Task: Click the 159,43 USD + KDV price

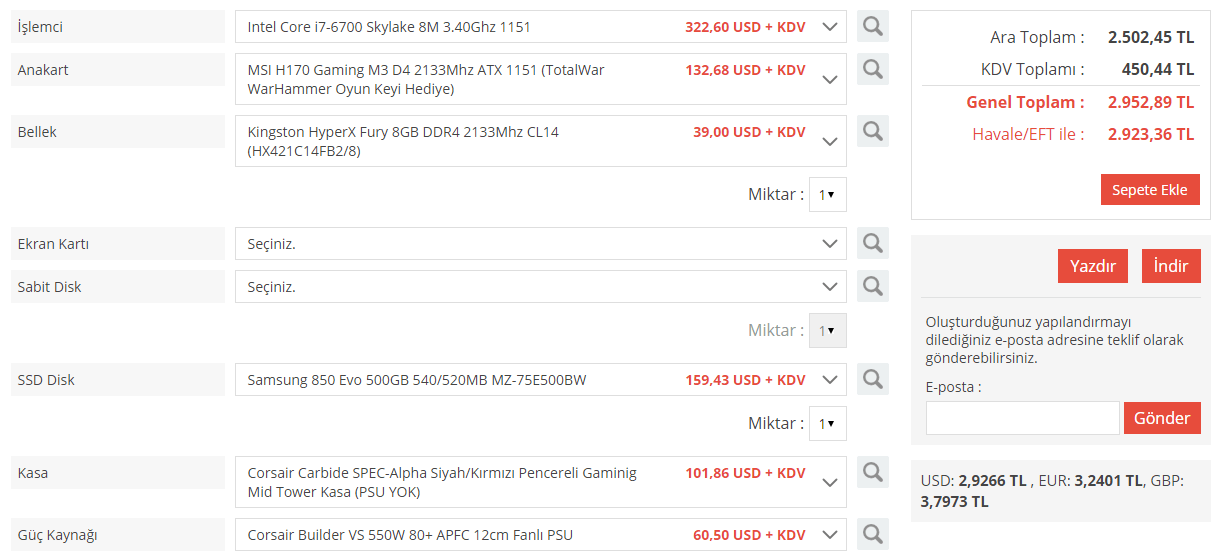Action: click(x=745, y=380)
